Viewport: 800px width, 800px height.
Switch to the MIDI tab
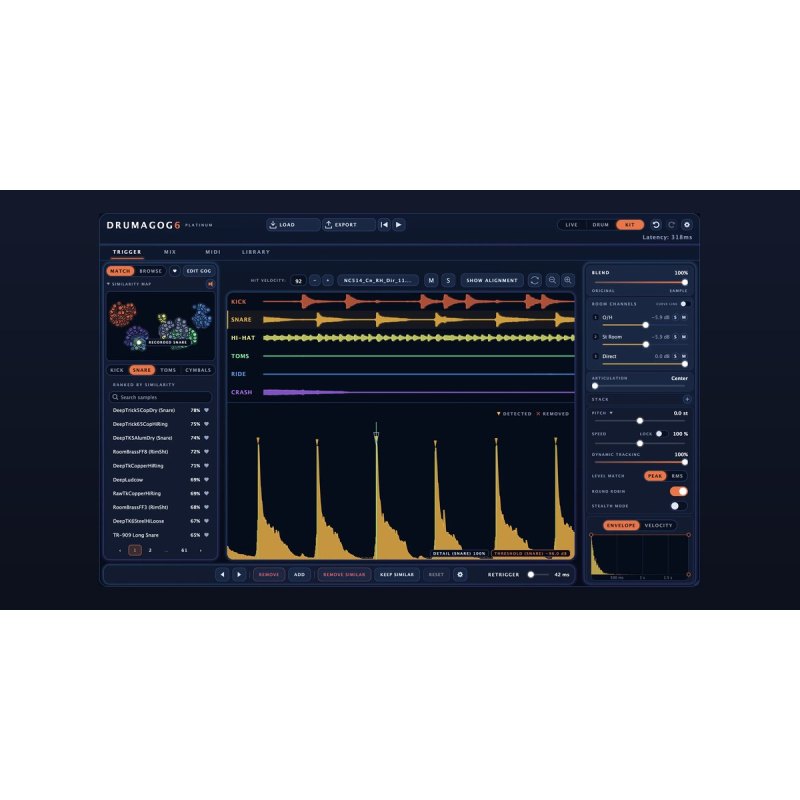click(x=213, y=252)
